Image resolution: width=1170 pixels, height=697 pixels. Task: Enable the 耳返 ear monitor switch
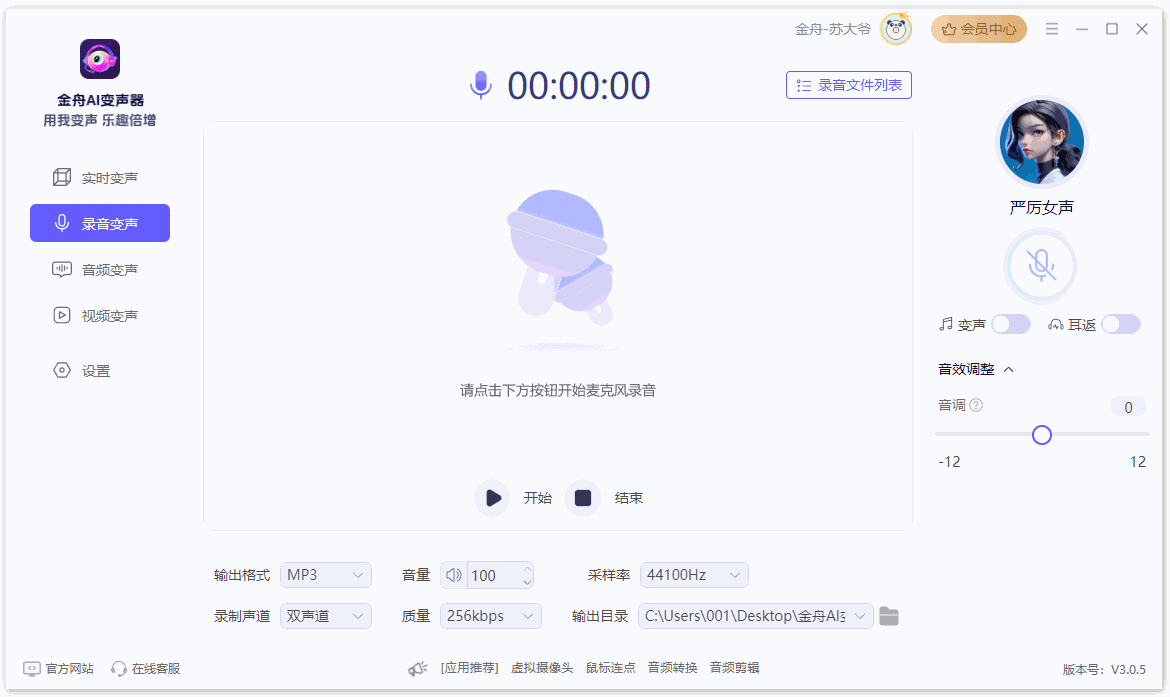[1120, 324]
